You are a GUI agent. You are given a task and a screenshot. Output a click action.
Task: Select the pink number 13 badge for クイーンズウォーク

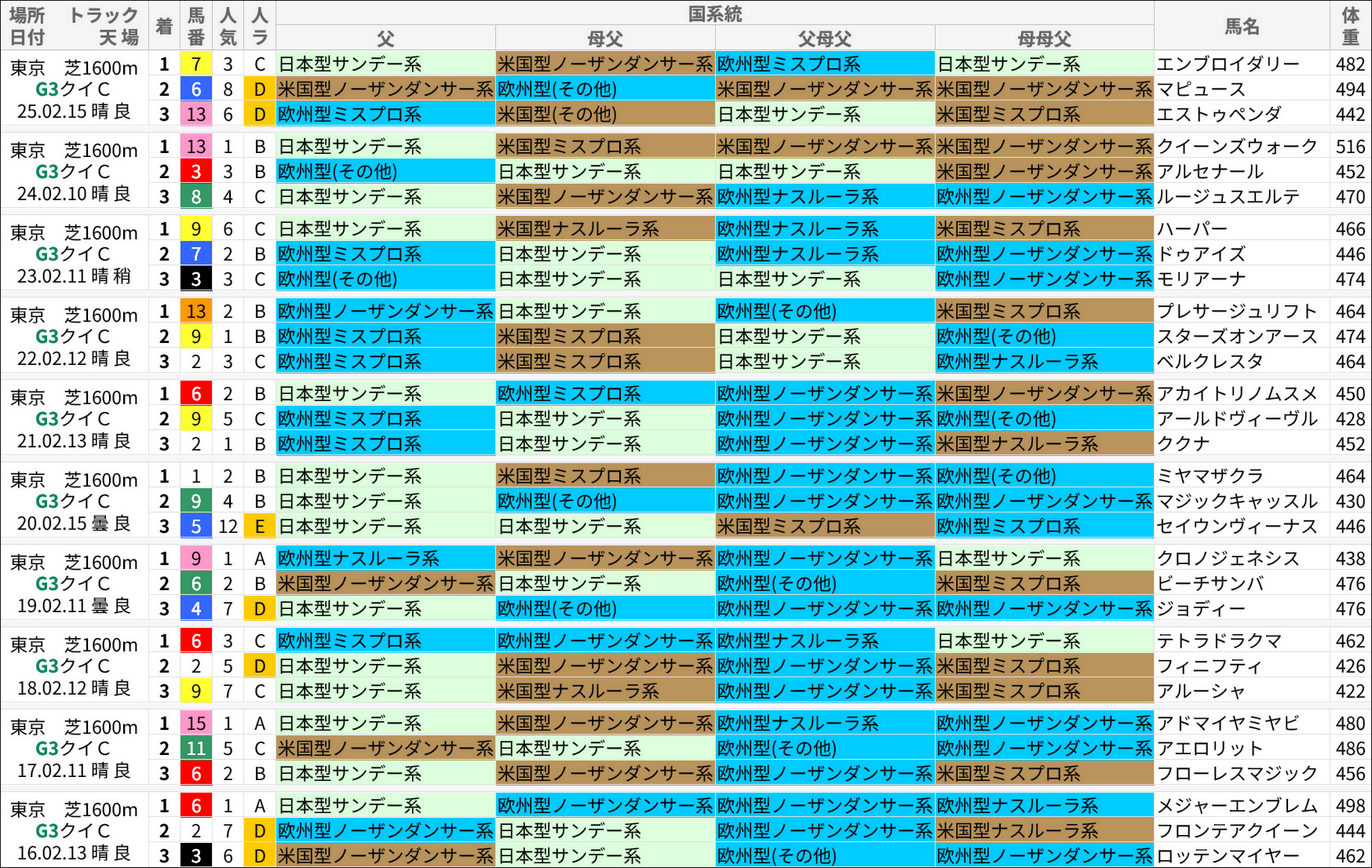pyautogui.click(x=195, y=147)
